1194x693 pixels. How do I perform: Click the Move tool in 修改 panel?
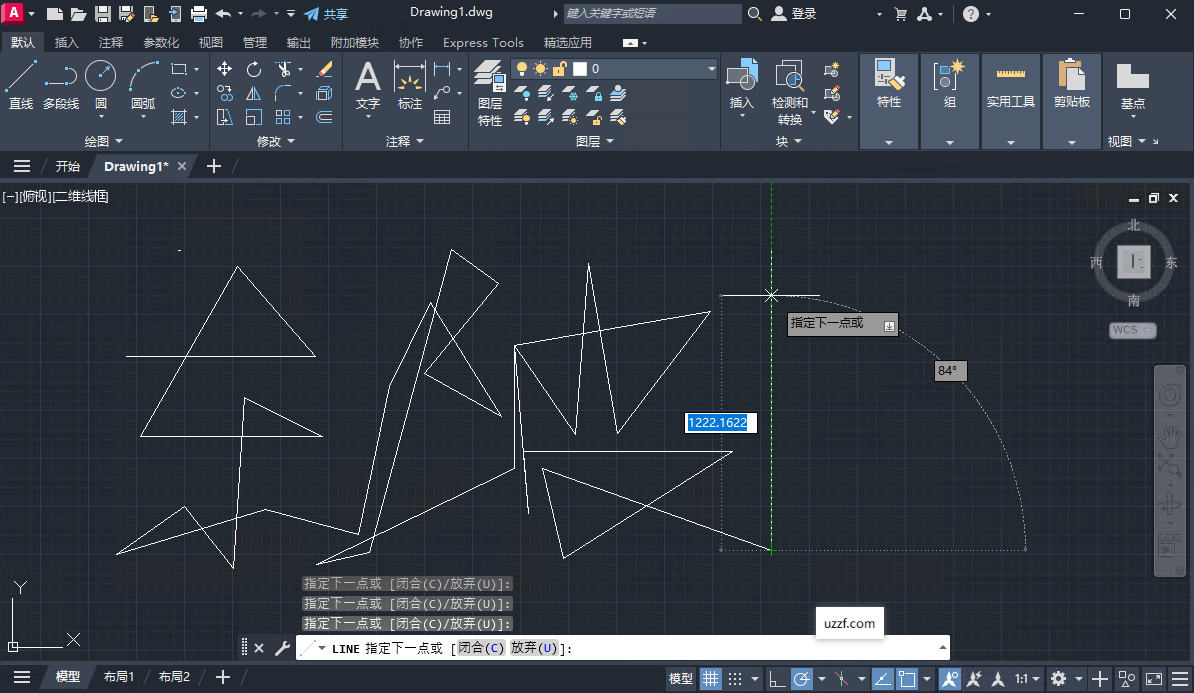pos(224,69)
